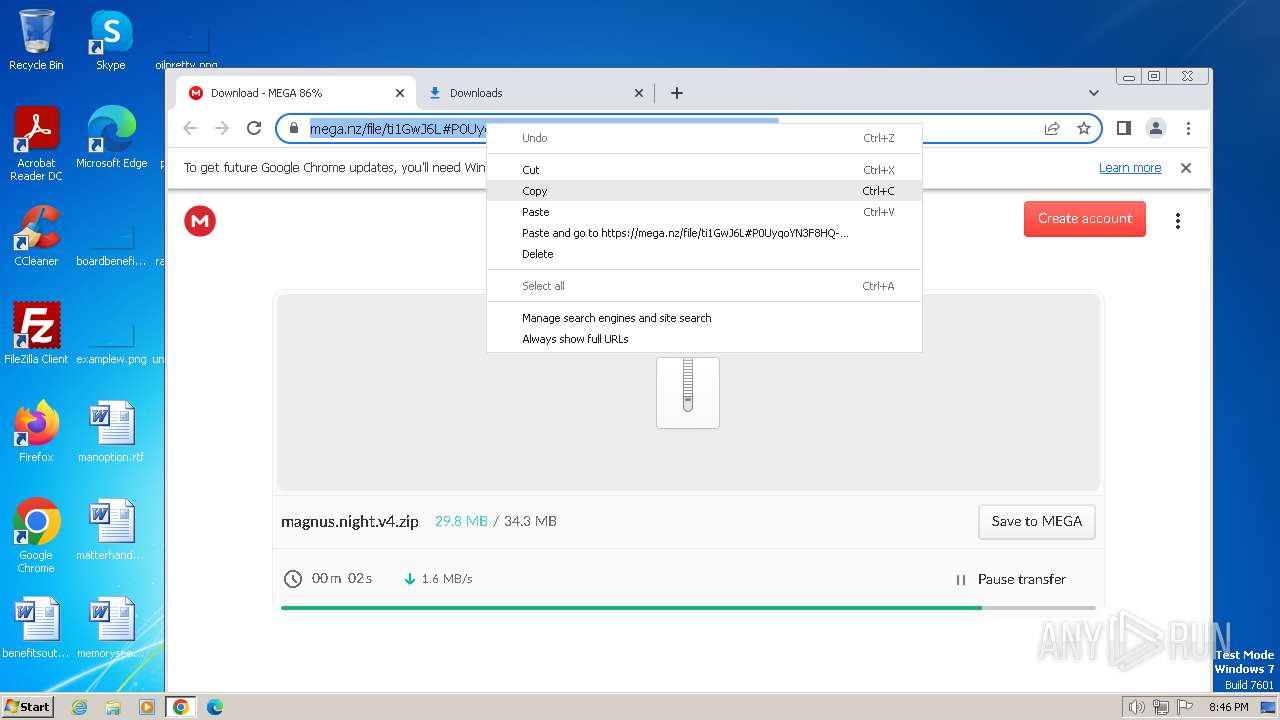Screen dimensions: 1280x720
Task: Click the volume speaker tray icon
Action: click(1136, 707)
